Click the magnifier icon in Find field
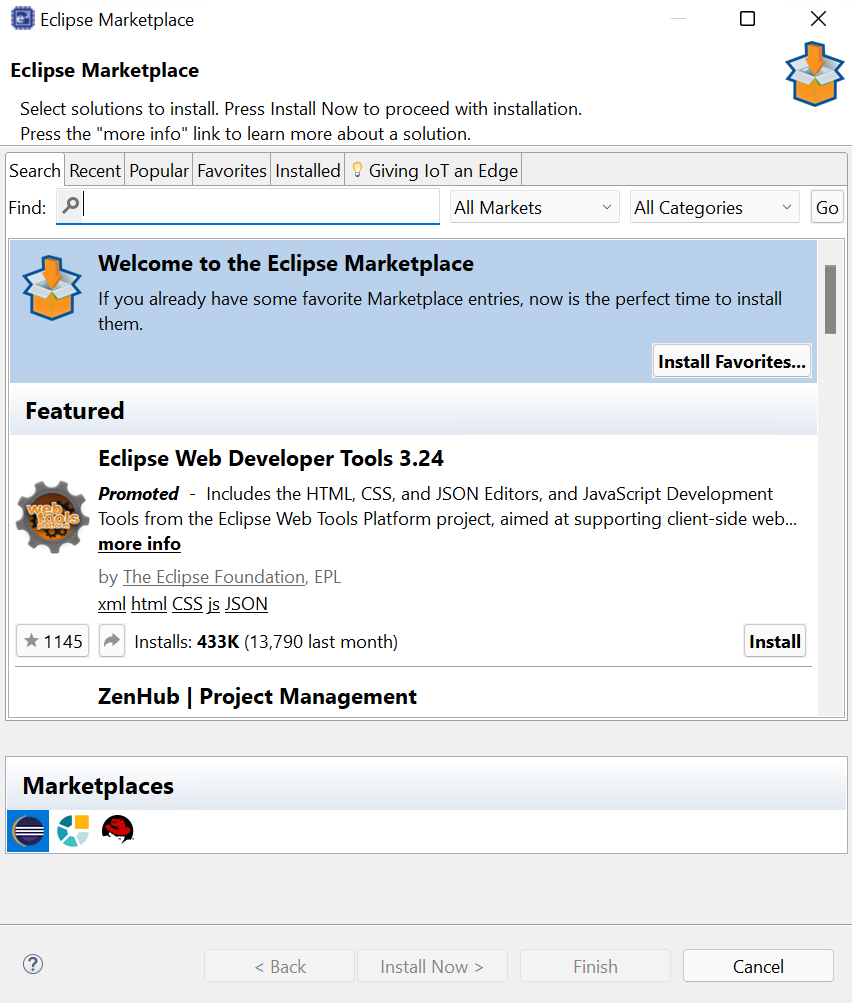This screenshot has height=1003, width=852. pyautogui.click(x=70, y=205)
